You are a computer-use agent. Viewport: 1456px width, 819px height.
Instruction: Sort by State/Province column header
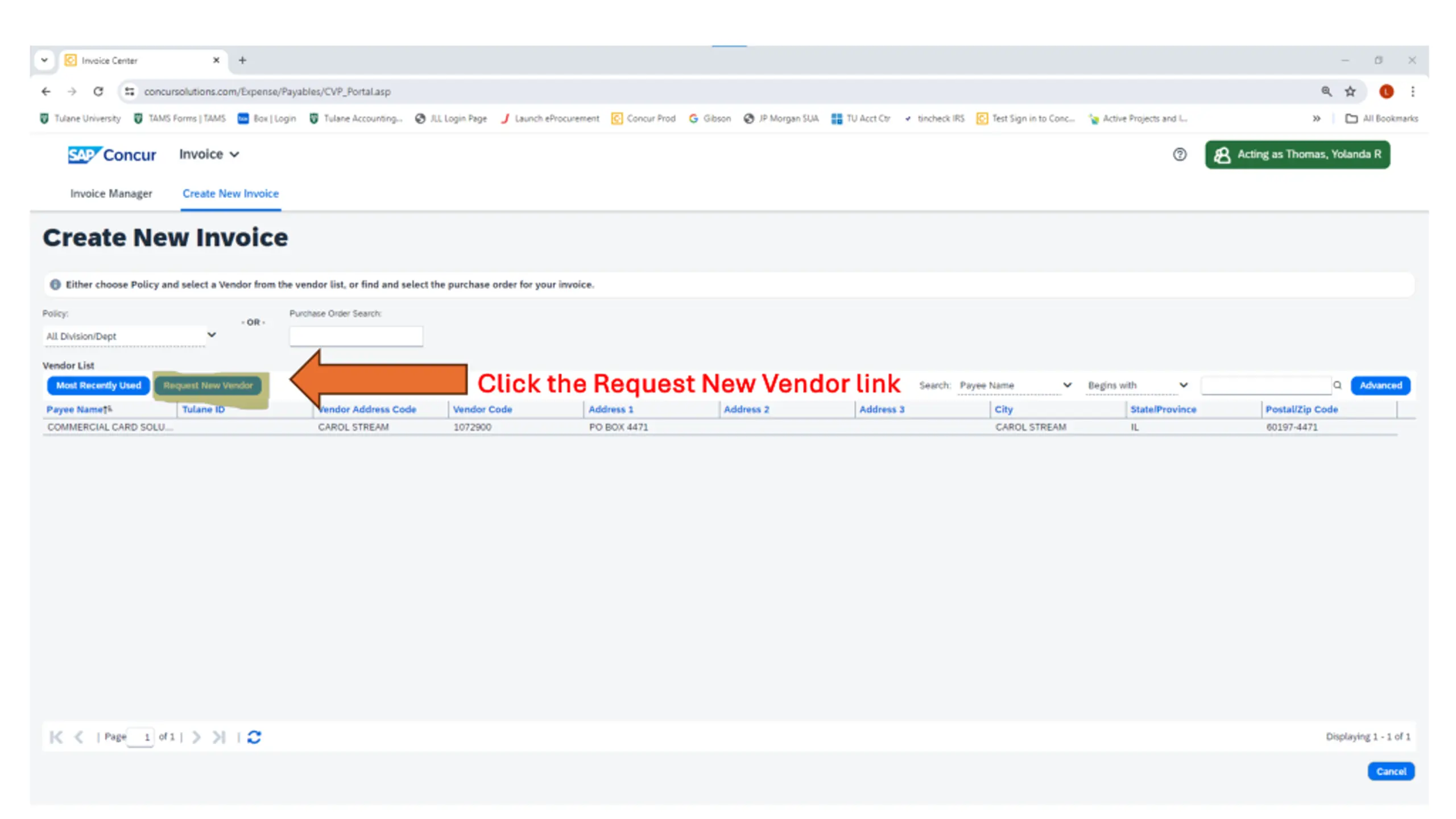pos(1163,409)
